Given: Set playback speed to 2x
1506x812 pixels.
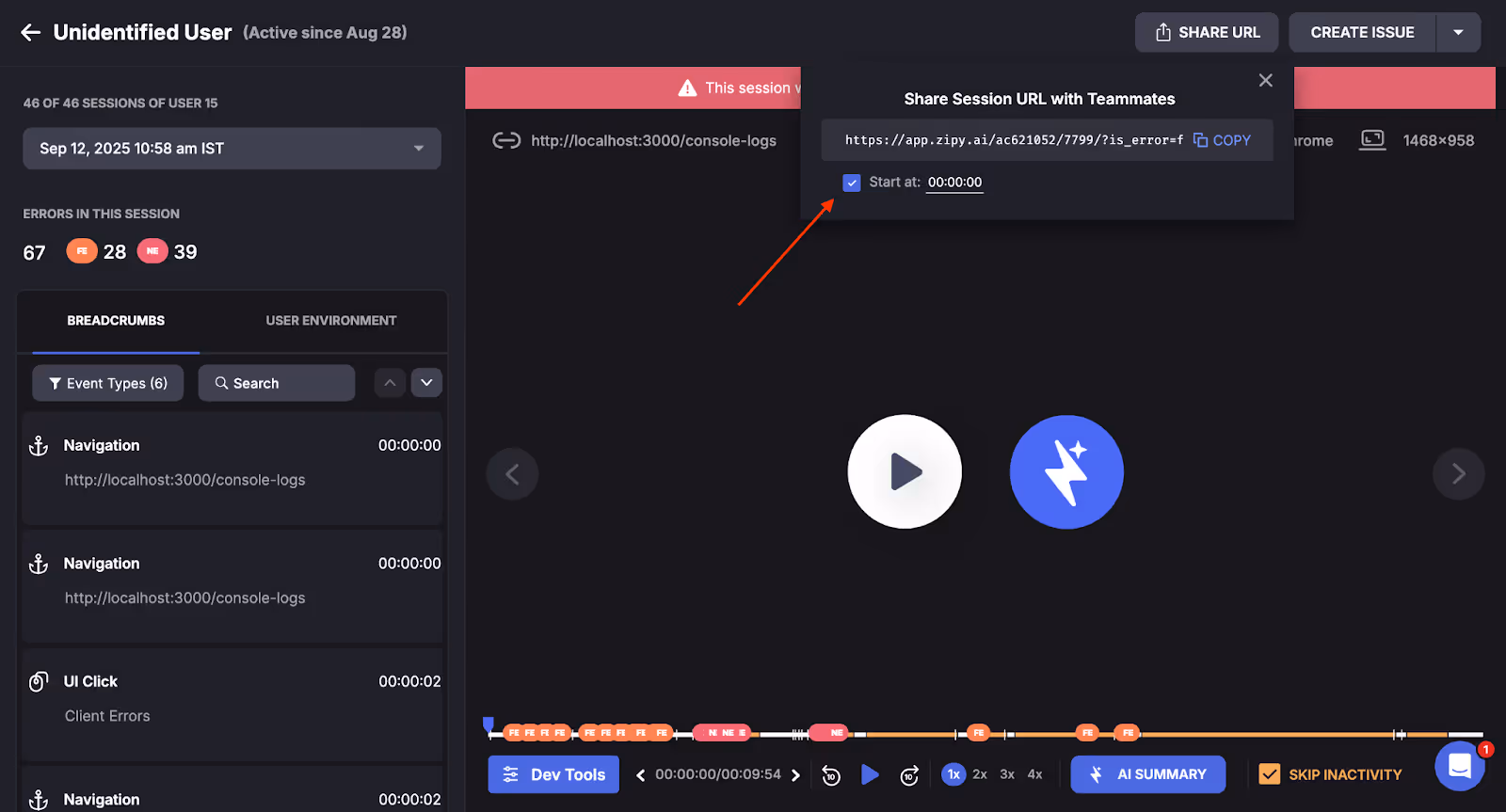Looking at the screenshot, I should pos(980,774).
